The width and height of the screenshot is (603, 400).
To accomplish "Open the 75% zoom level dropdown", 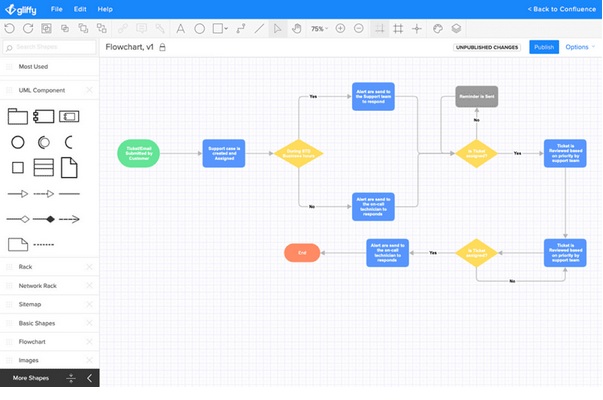I will 320,28.
